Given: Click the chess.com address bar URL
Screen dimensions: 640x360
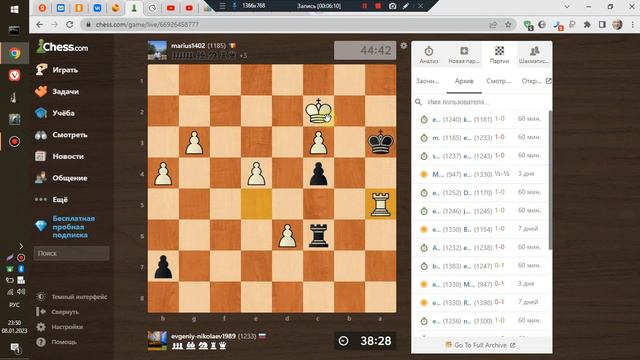Looking at the screenshot, I should coord(147,24).
